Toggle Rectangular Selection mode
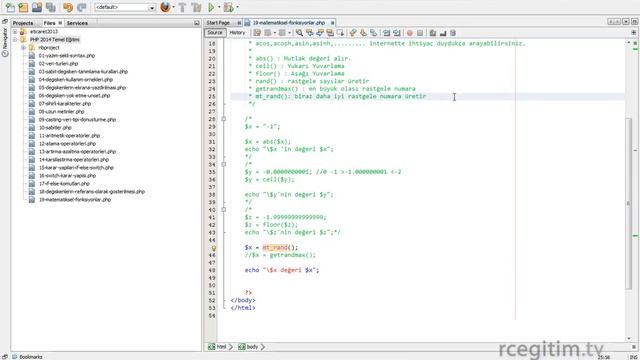The height and width of the screenshot is (360, 640). [x=340, y=33]
